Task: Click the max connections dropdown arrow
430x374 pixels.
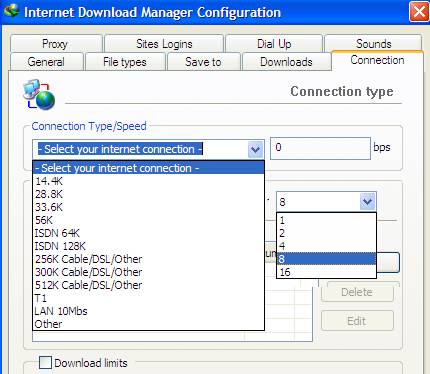Action: [367, 202]
